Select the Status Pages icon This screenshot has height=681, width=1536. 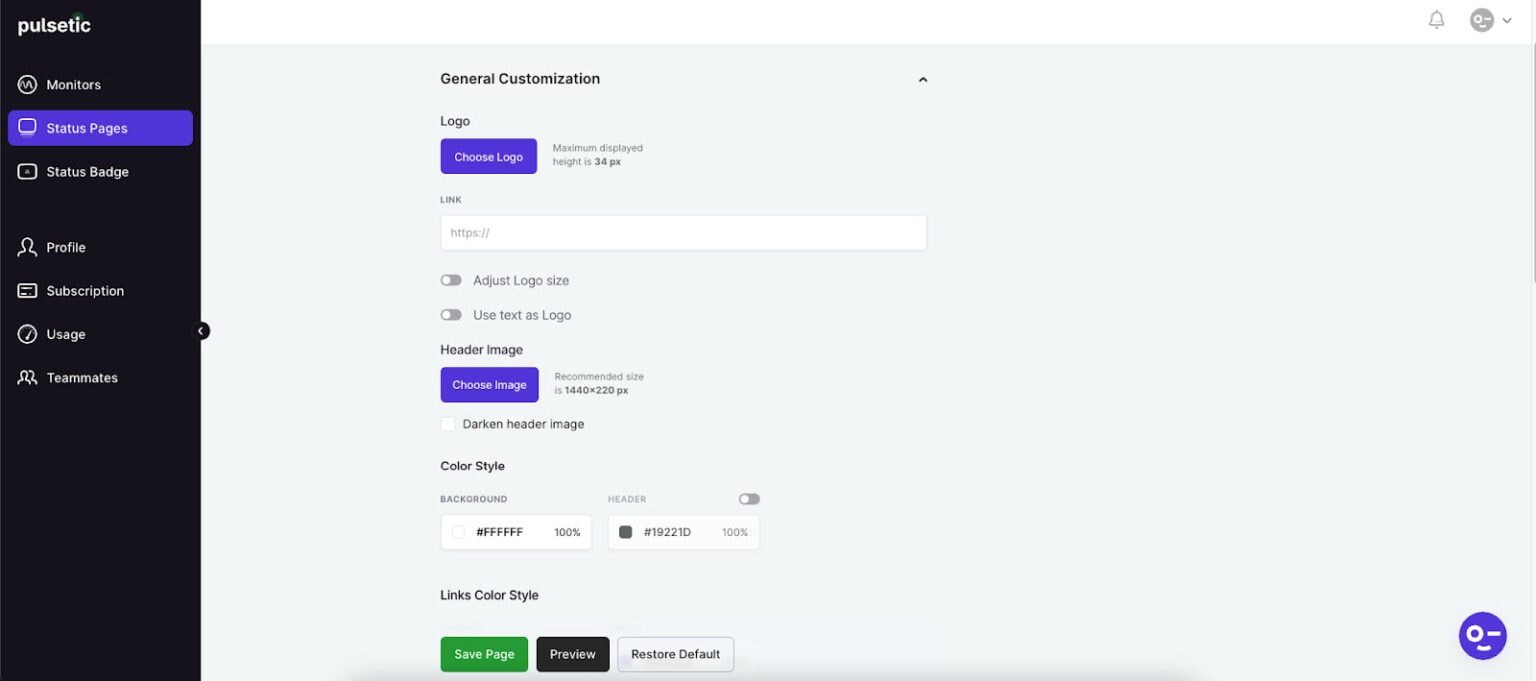tap(27, 127)
